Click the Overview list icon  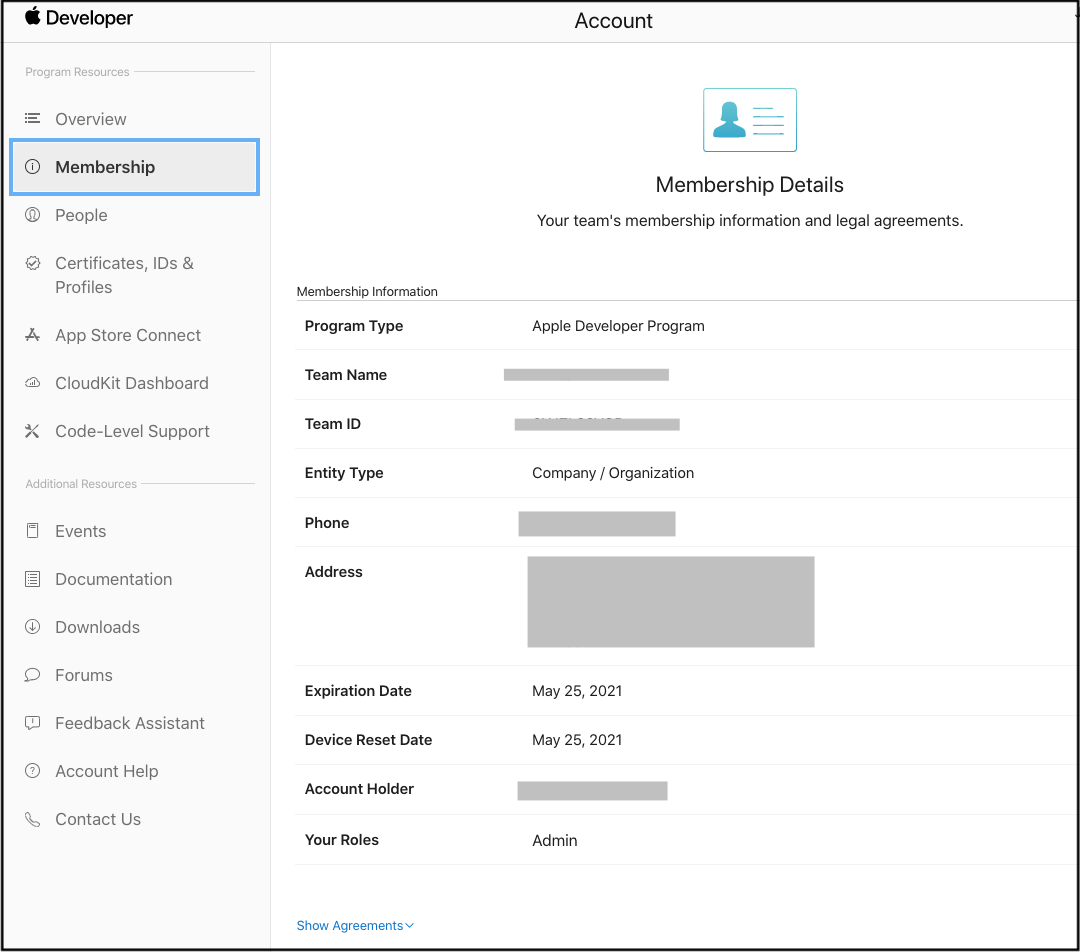(x=33, y=118)
